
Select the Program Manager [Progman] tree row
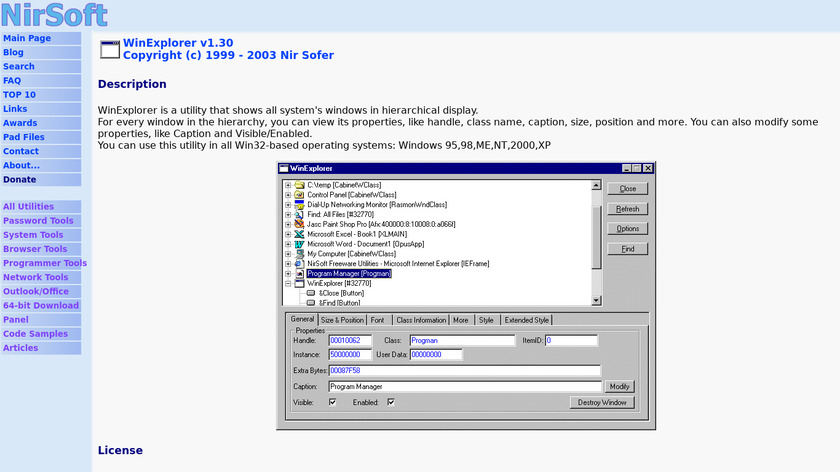[x=349, y=274]
